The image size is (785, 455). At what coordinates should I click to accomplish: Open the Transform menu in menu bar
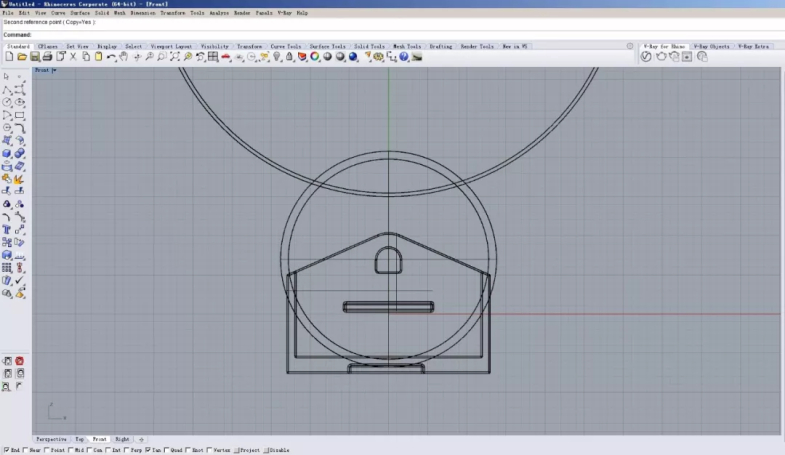[x=172, y=13]
